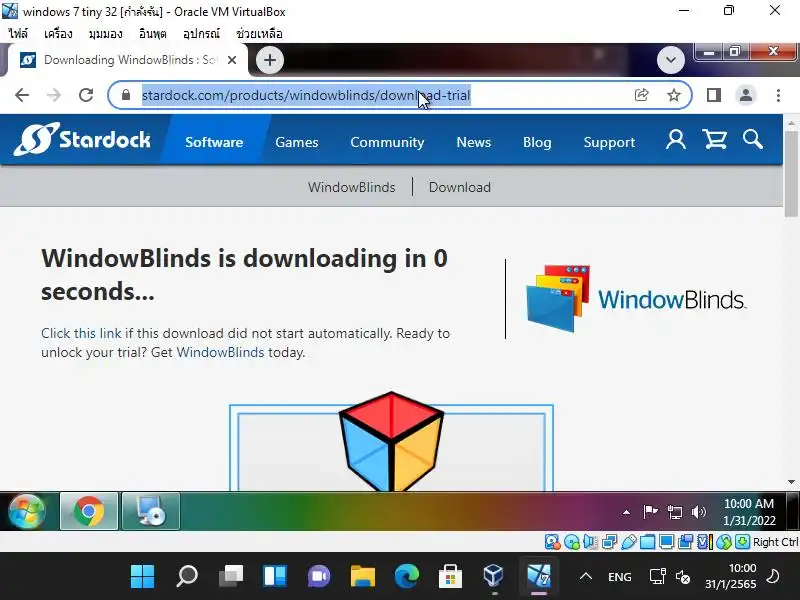Reload the Stardock page
Image resolution: width=800 pixels, height=600 pixels.
click(x=86, y=95)
